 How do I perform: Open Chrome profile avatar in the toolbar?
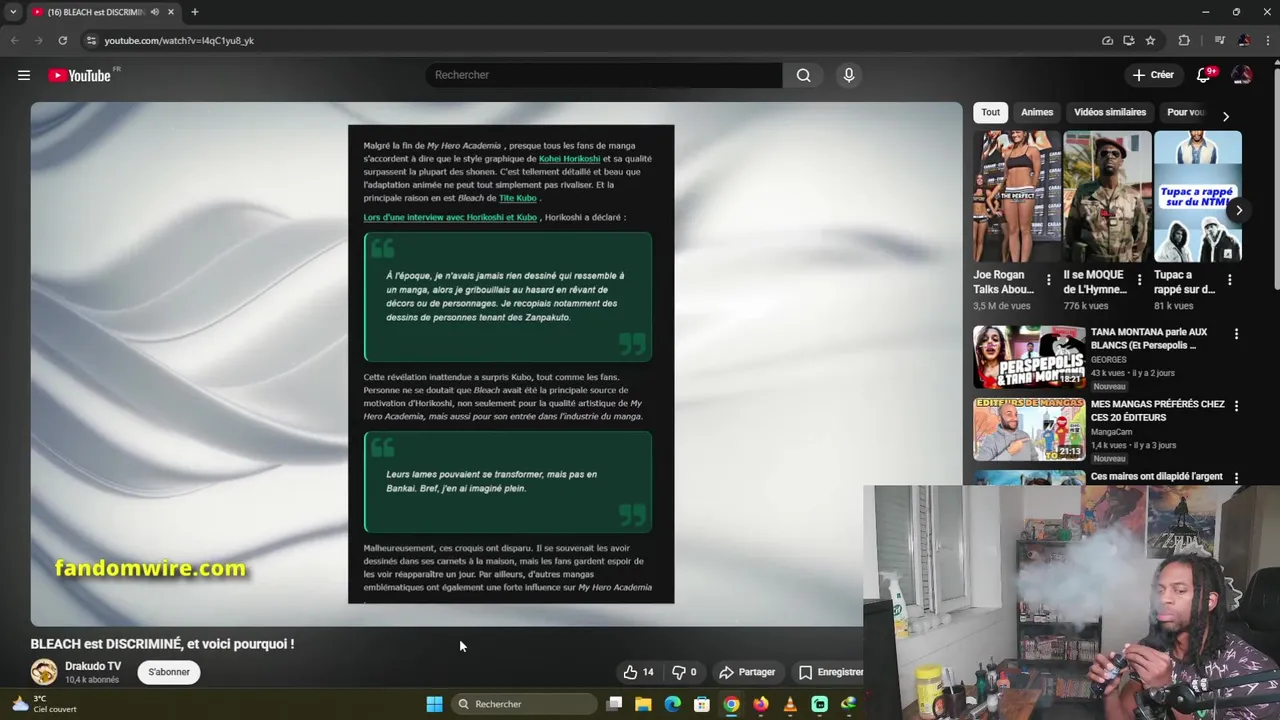(1243, 40)
